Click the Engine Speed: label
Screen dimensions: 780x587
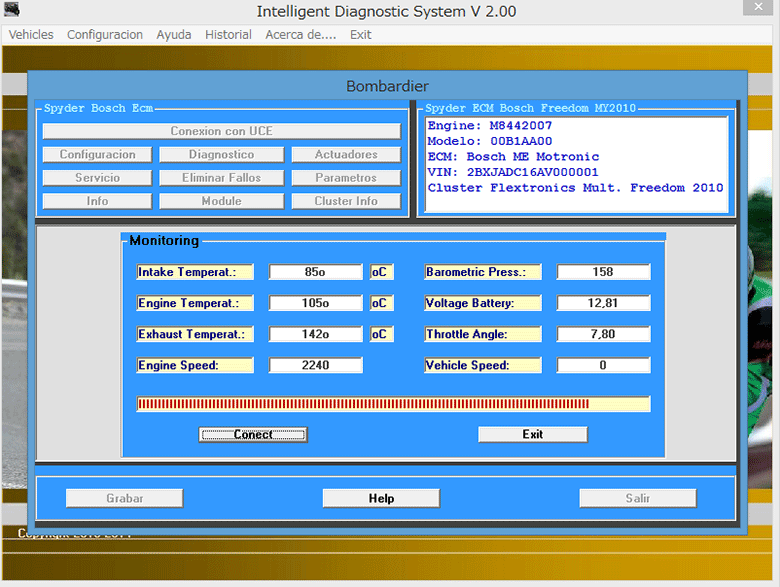[195, 365]
